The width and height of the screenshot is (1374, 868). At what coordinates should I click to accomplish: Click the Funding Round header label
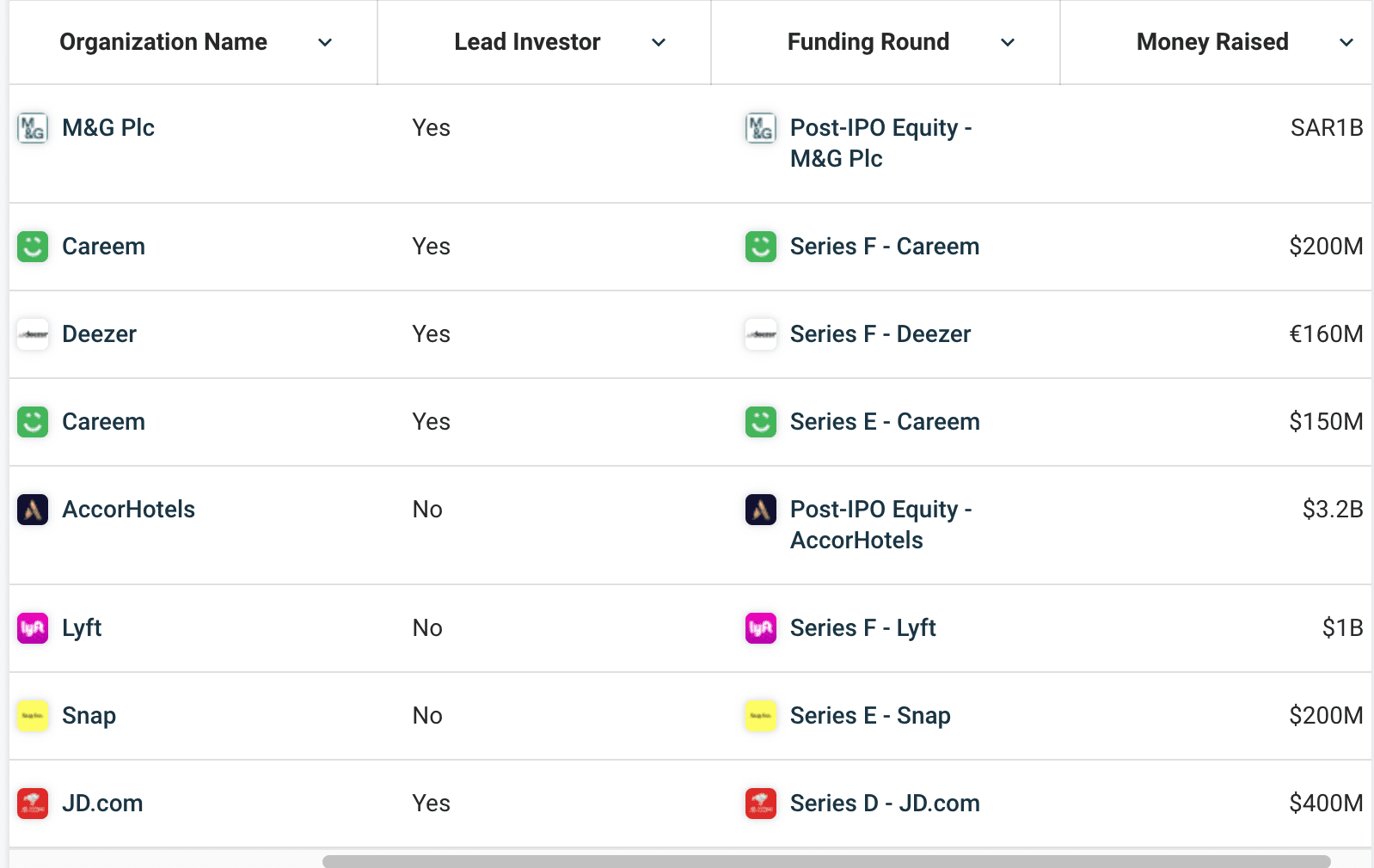[868, 42]
